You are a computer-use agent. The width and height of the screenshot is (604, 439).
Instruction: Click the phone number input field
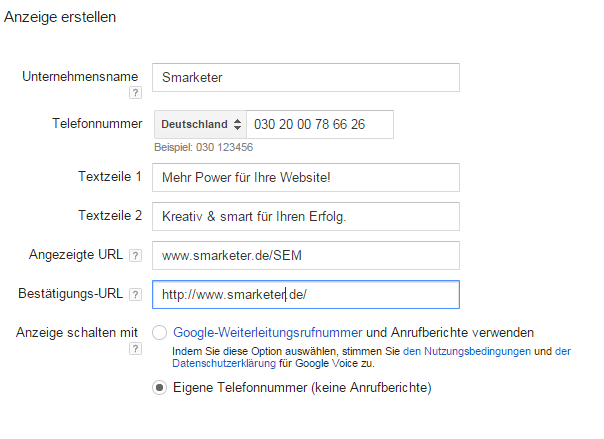(320, 124)
